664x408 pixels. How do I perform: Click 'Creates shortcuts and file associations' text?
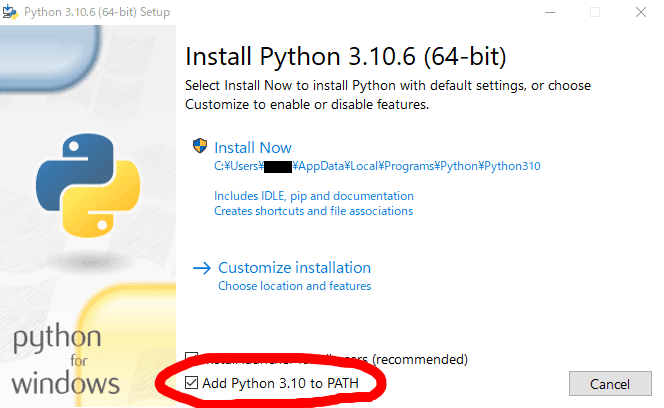coord(313,211)
